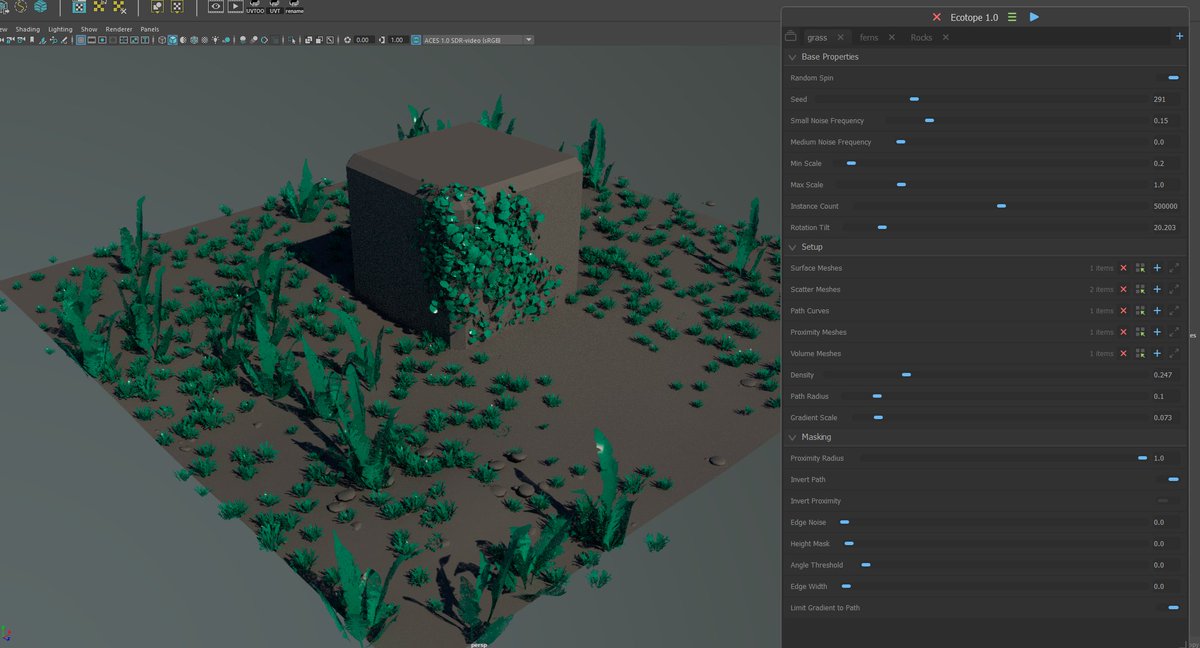
Task: Adjust the Instance Count slider handle
Action: tap(1001, 206)
